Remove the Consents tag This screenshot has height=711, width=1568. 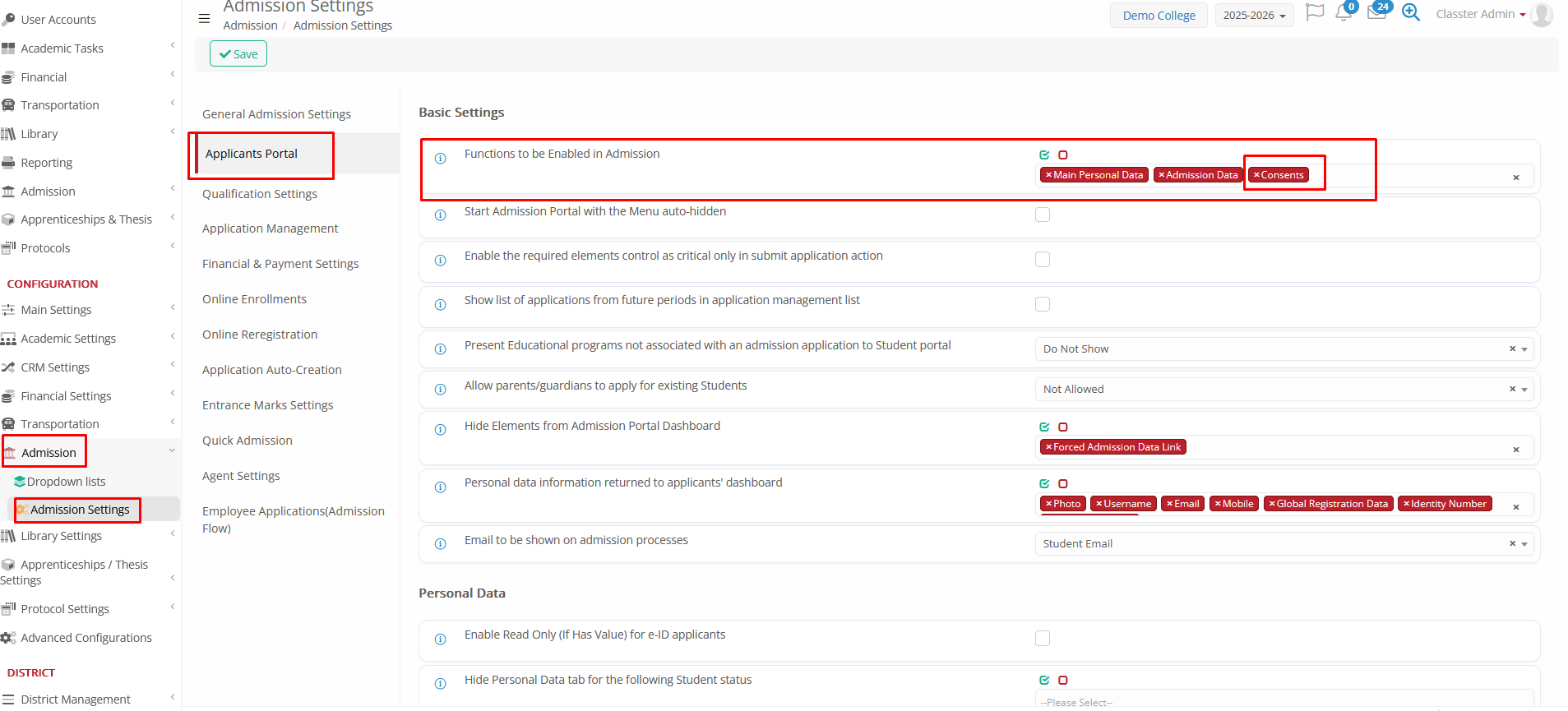click(1256, 175)
